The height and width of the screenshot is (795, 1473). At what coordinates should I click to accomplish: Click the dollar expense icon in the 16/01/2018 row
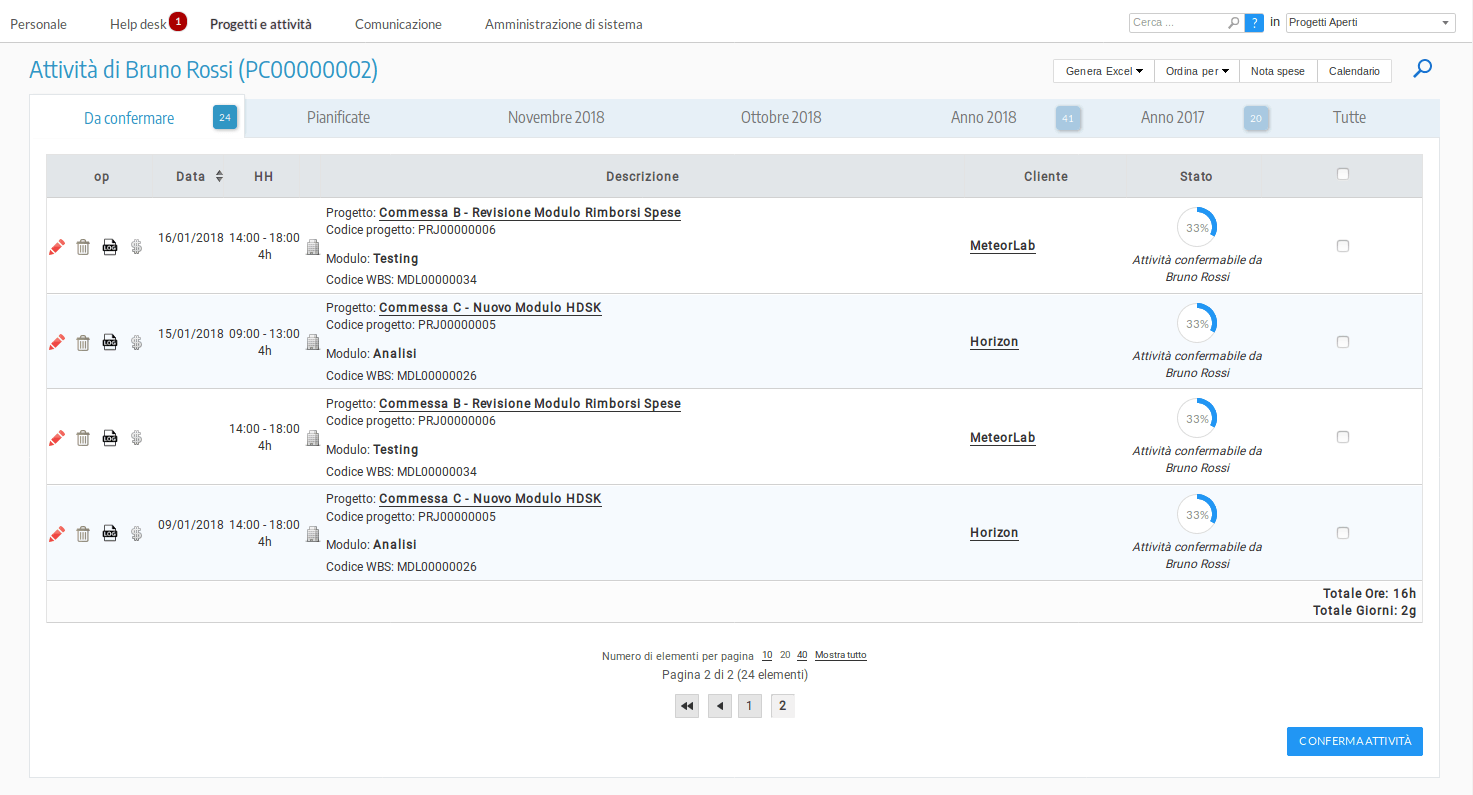pos(136,247)
